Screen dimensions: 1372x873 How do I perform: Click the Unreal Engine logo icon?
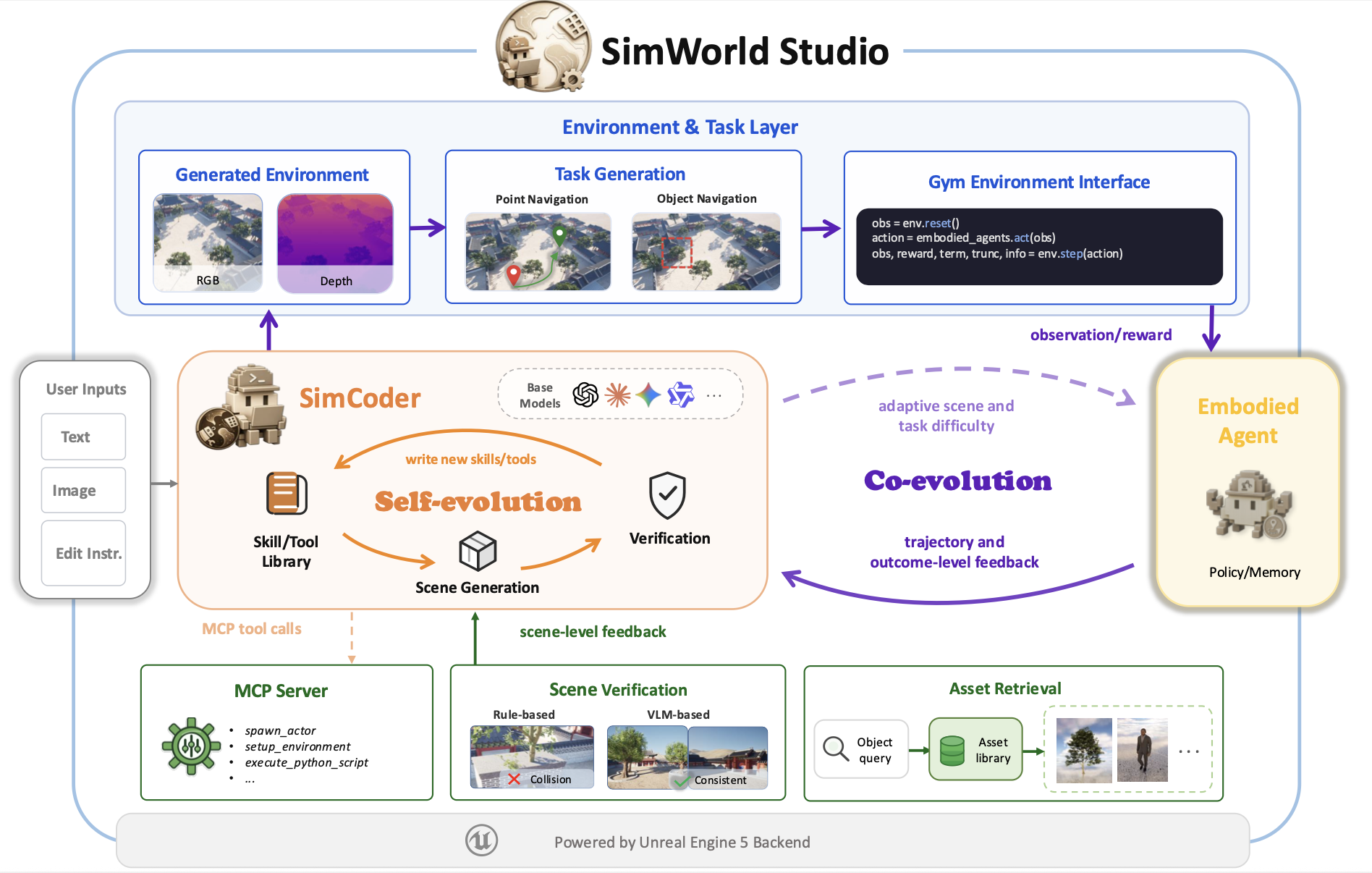pyautogui.click(x=481, y=840)
